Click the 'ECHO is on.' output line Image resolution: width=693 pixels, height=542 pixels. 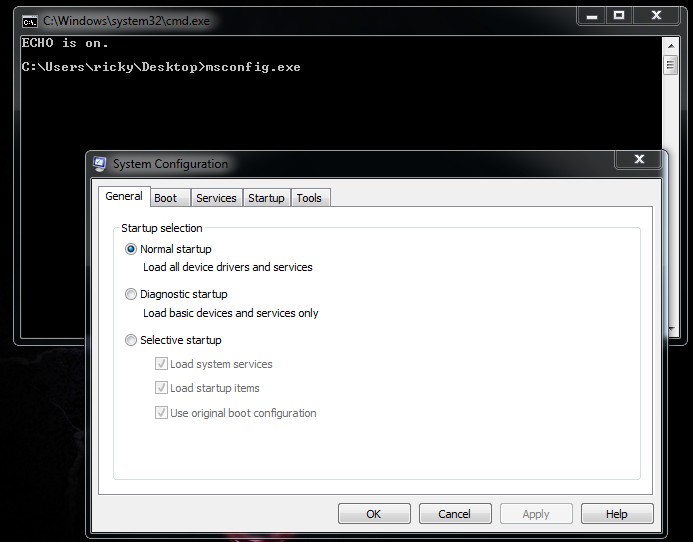(65, 43)
